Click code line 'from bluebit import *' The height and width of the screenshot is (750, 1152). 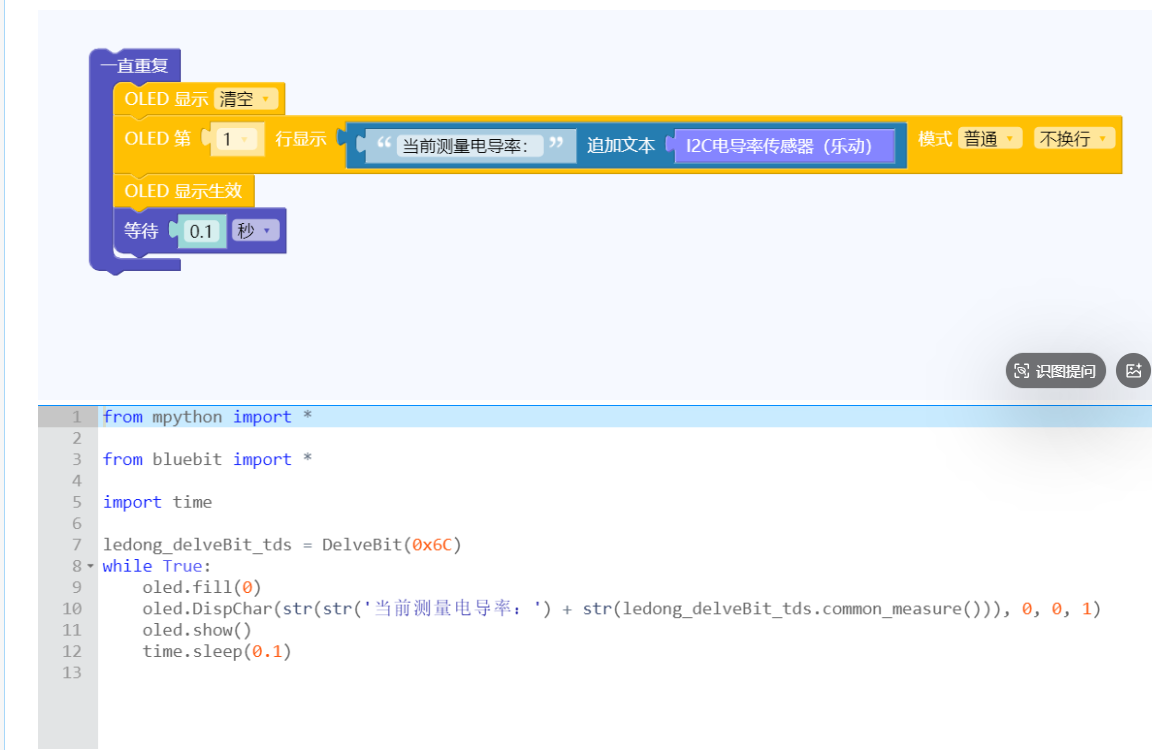pos(207,459)
